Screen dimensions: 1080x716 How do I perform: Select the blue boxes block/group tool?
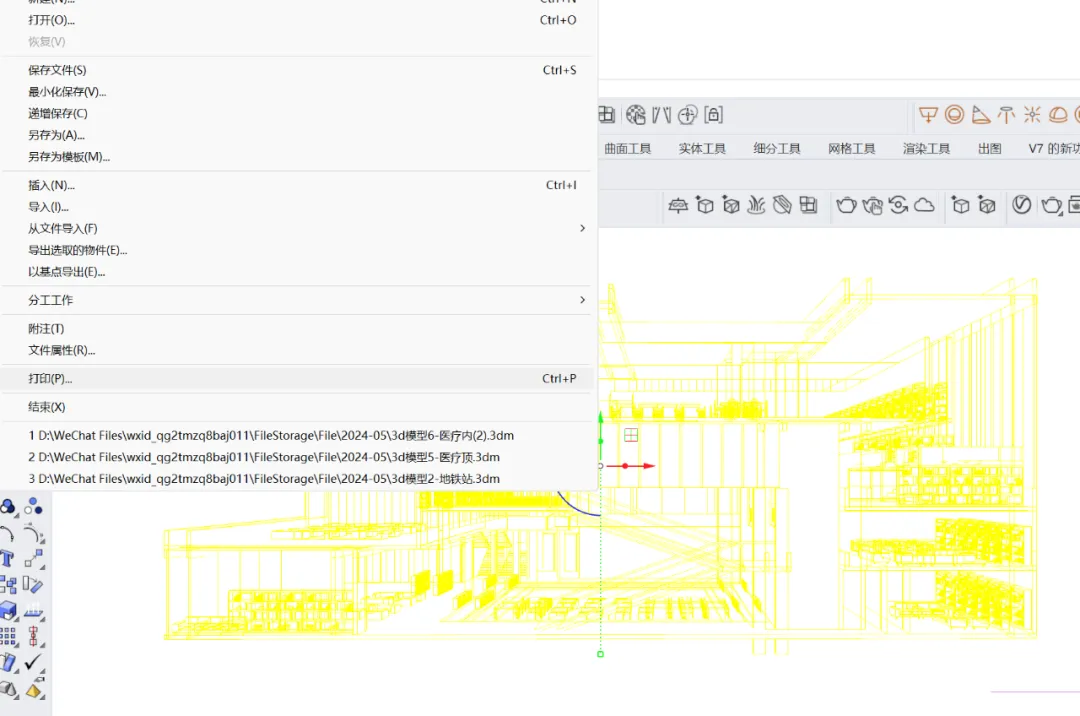[8, 585]
